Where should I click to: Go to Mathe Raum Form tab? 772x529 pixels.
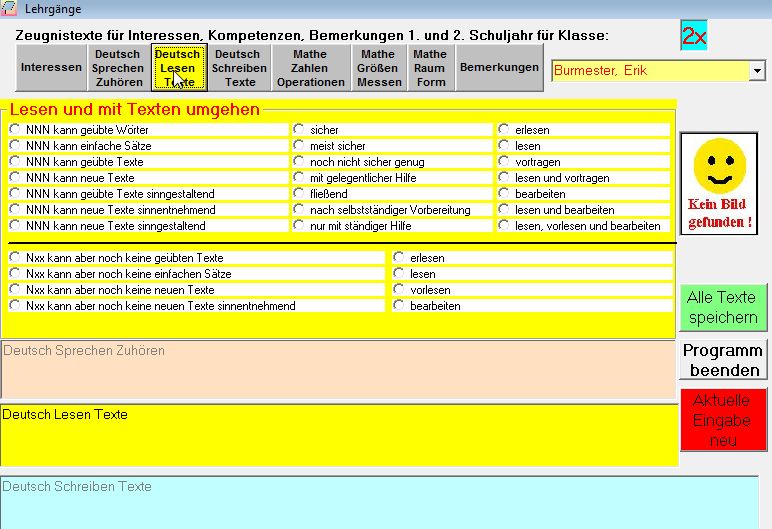[x=431, y=67]
